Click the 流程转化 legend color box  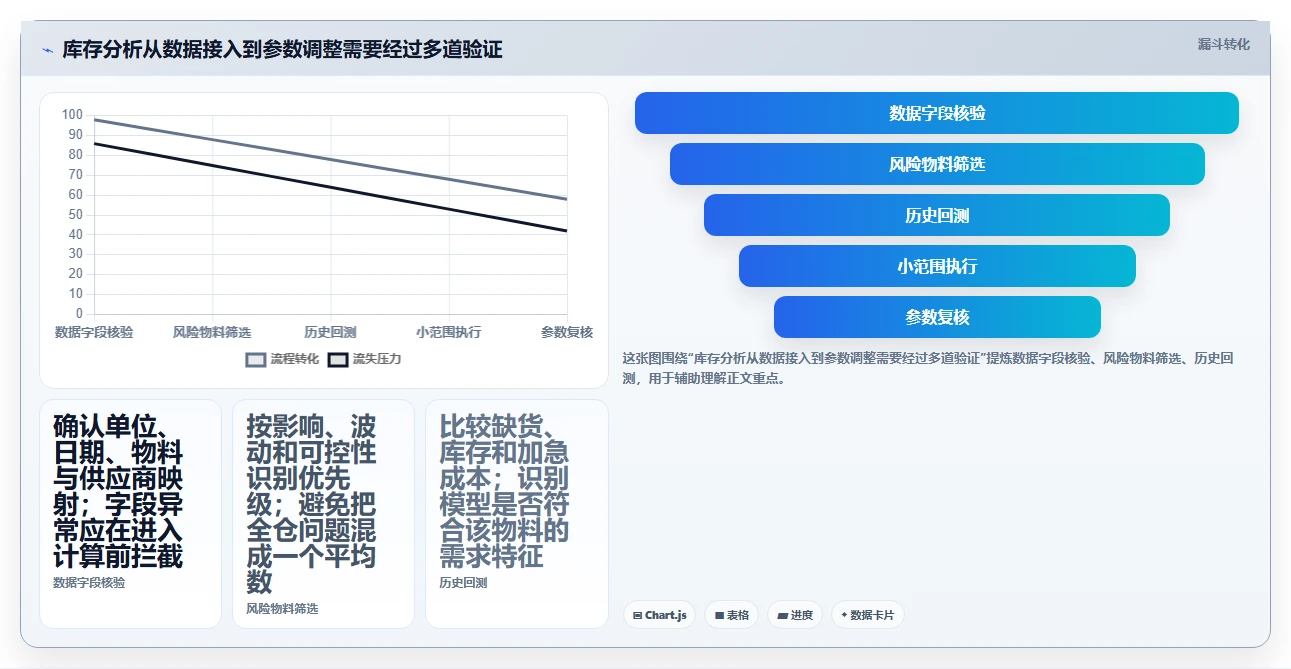coord(256,360)
